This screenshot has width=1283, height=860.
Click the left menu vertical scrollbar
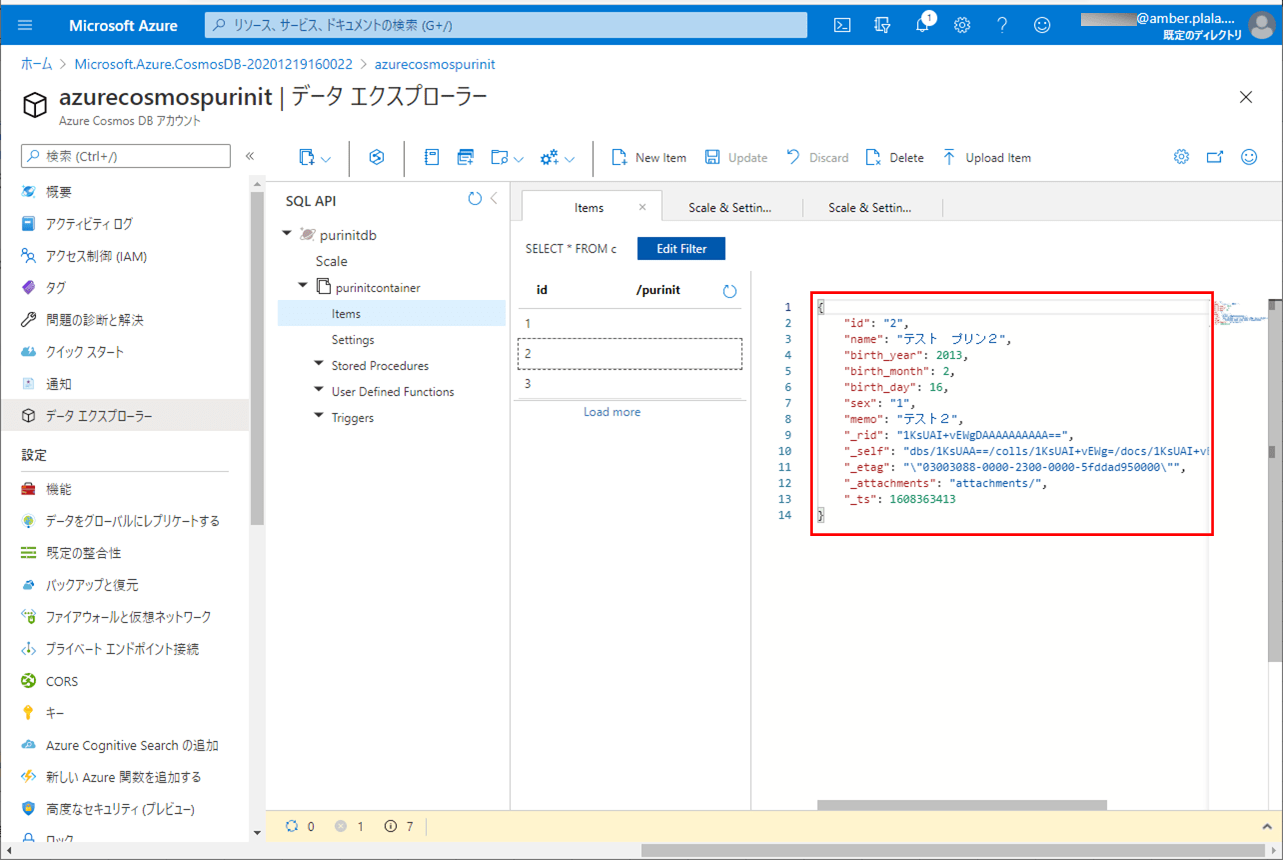(257, 356)
